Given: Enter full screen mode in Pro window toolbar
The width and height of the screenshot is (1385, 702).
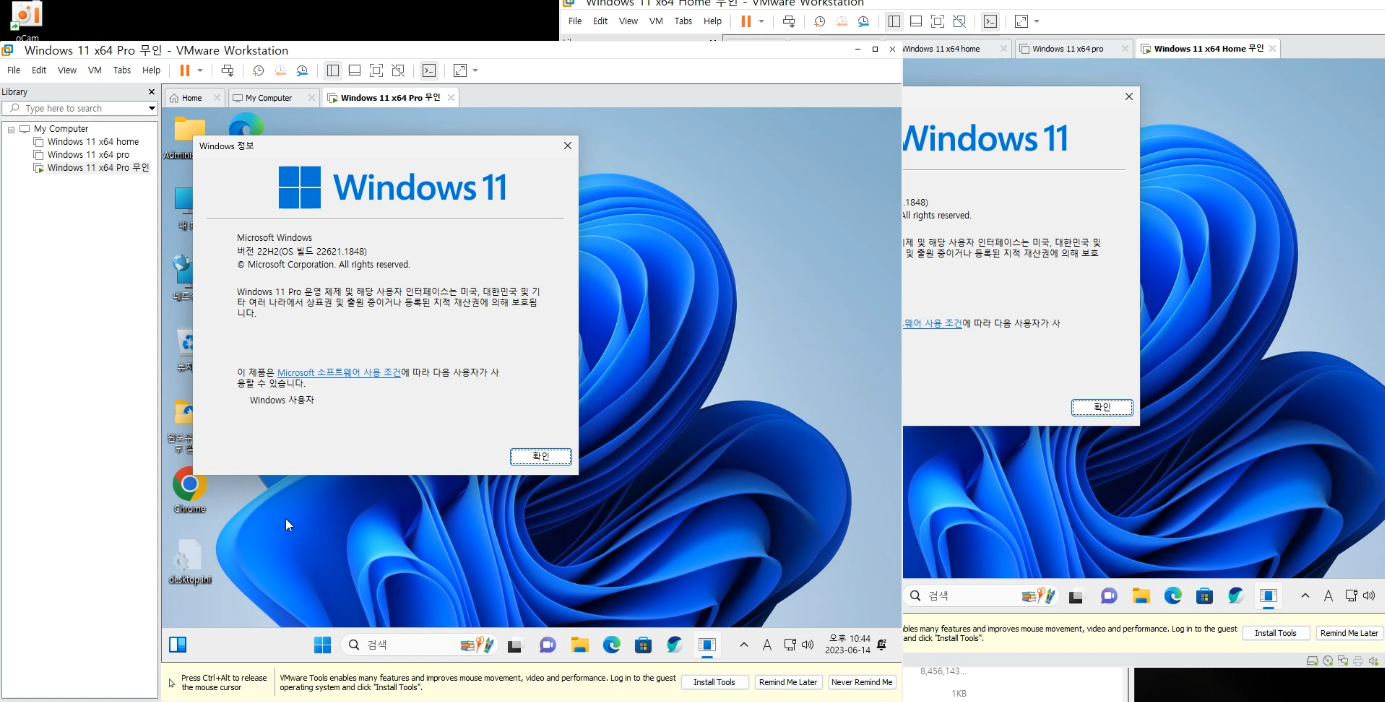Looking at the screenshot, I should [377, 70].
